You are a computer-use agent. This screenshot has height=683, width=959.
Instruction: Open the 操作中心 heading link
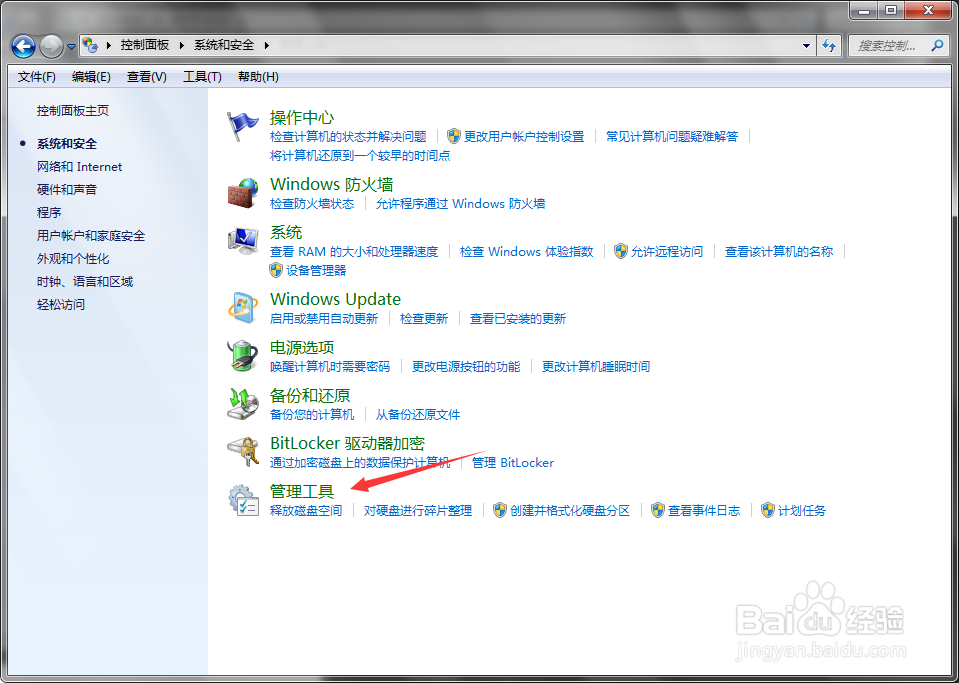point(302,117)
